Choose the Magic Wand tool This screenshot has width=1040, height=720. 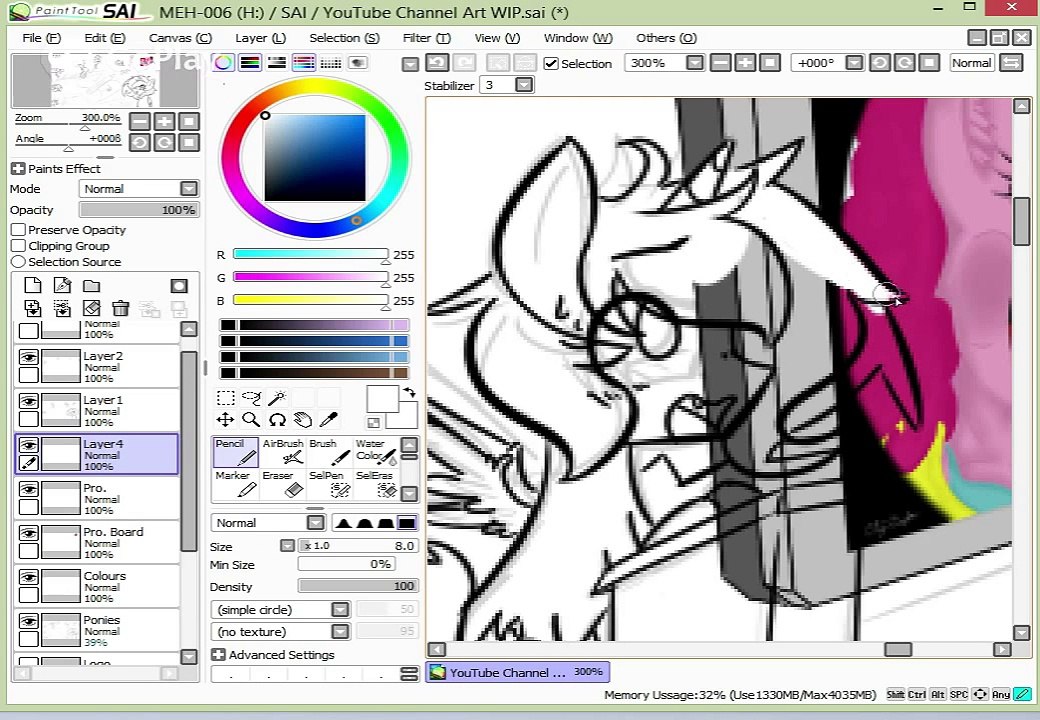277,398
